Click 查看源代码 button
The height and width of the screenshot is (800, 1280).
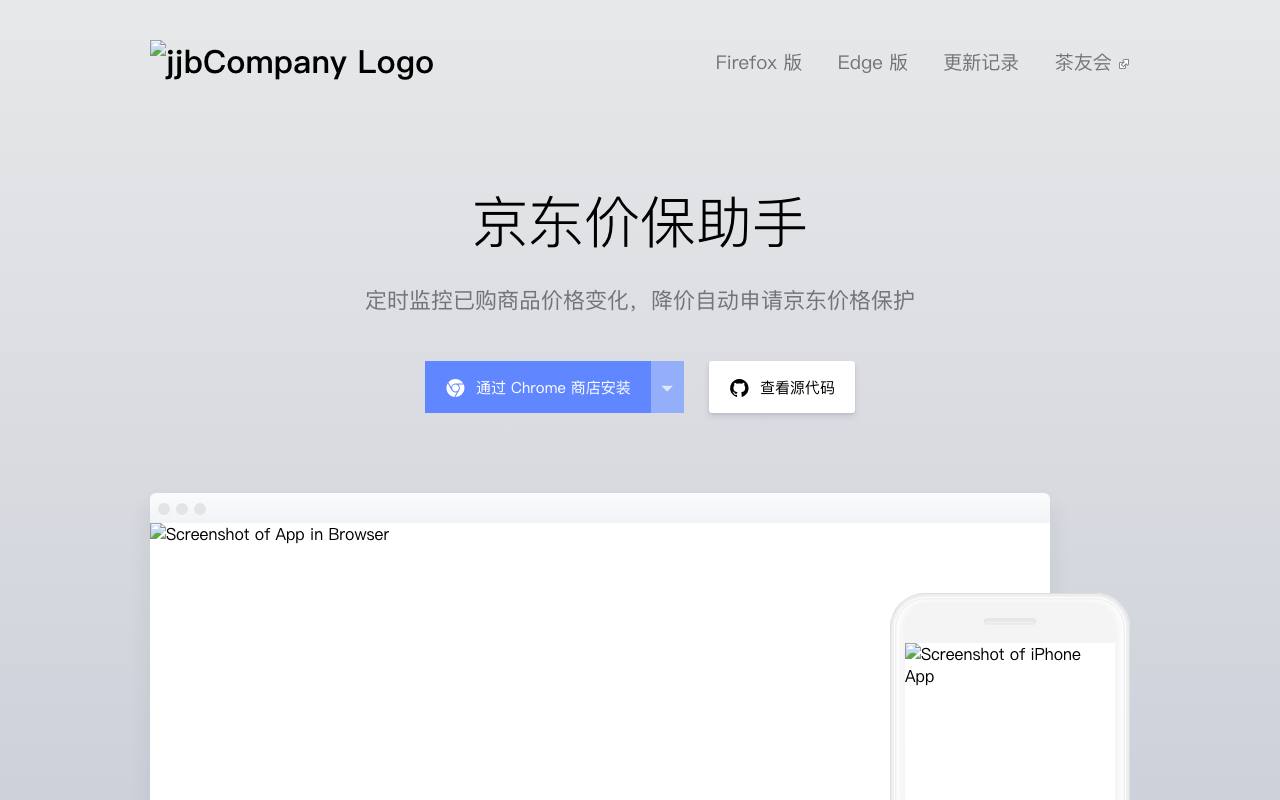[782, 387]
